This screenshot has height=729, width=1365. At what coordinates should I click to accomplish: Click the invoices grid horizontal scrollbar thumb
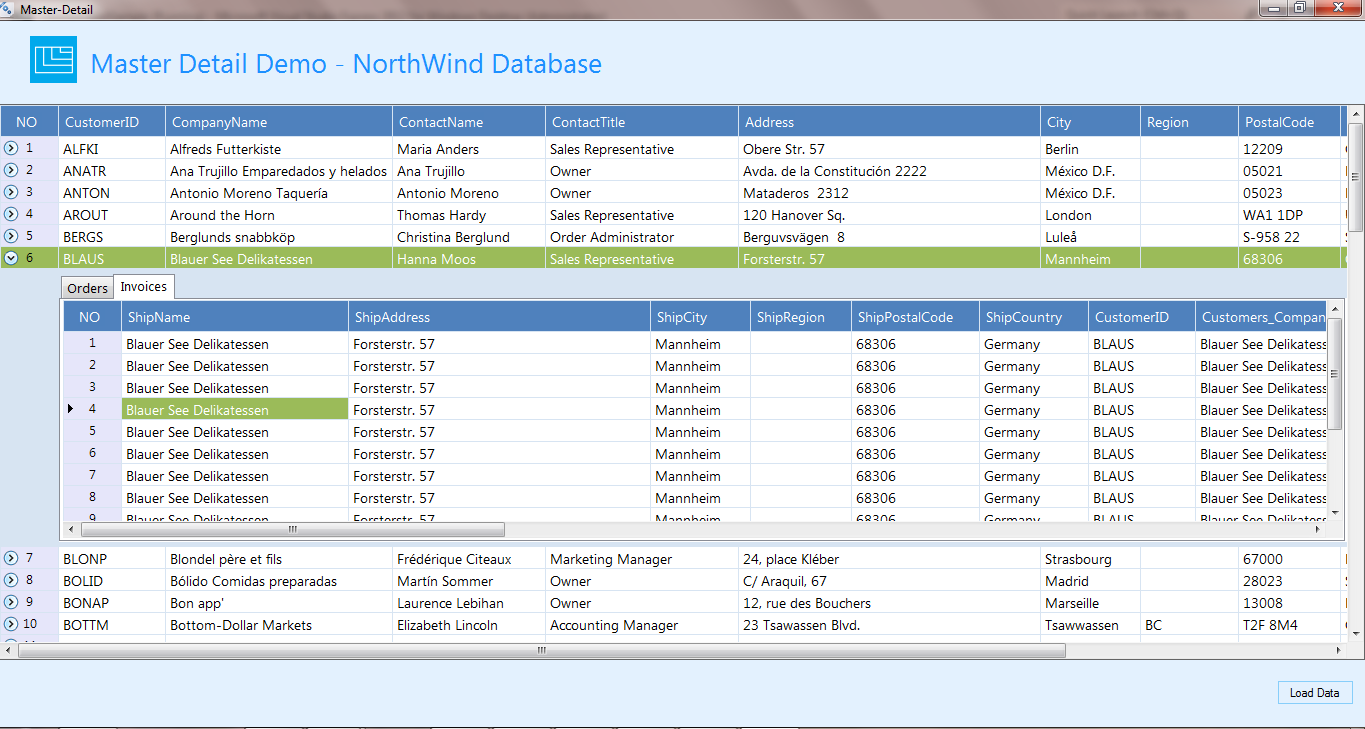tap(292, 529)
